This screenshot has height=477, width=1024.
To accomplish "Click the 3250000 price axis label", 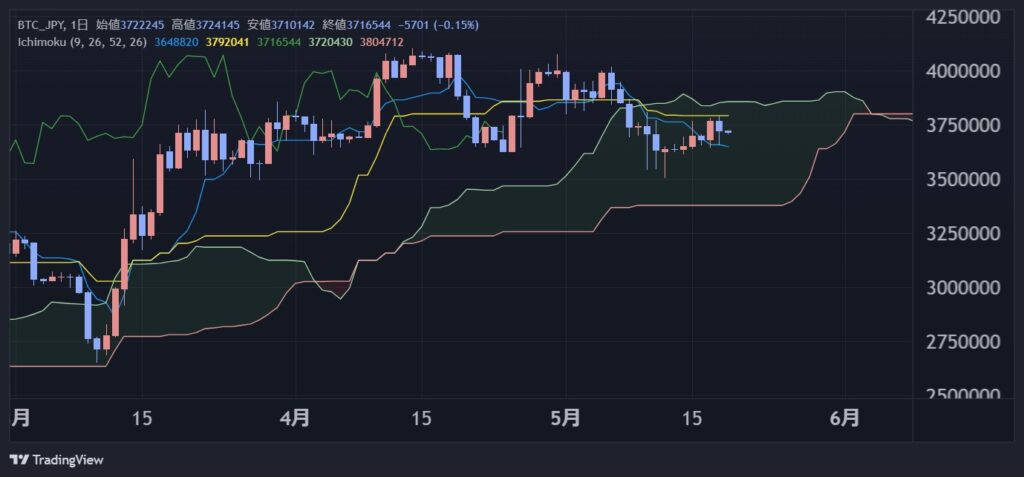I will tap(963, 233).
